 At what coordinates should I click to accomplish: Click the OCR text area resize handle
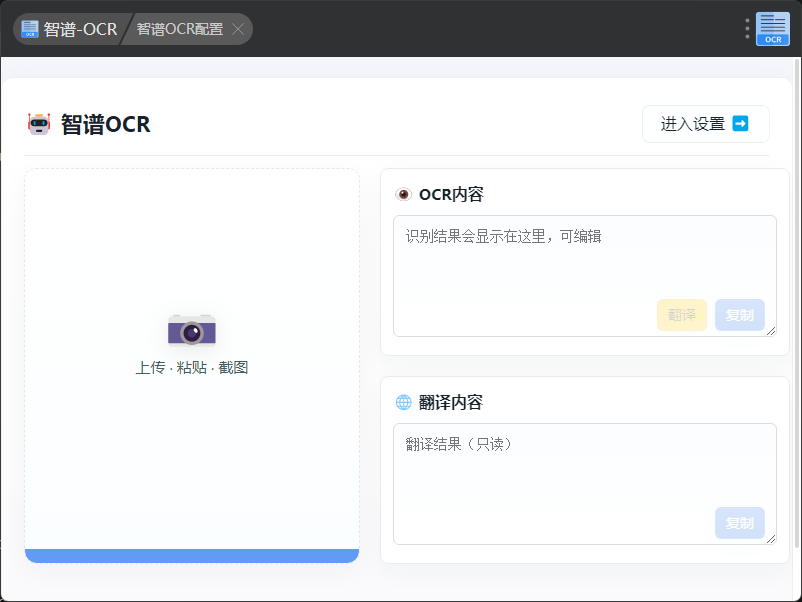click(x=771, y=331)
